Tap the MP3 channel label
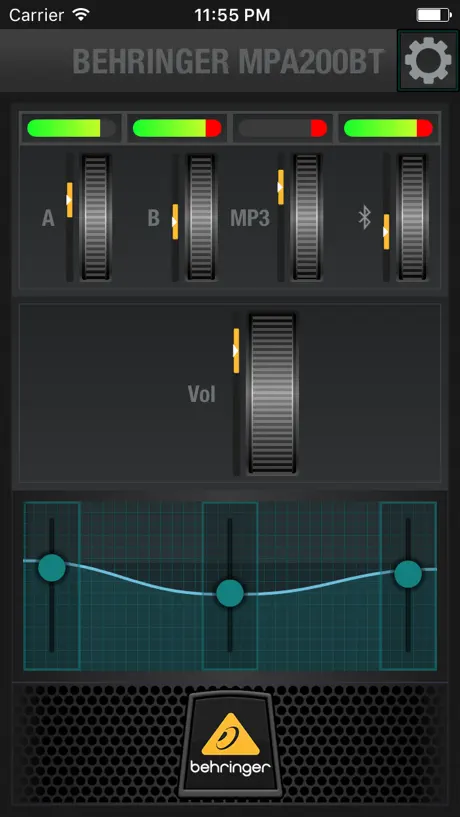The height and width of the screenshot is (817, 460). coord(250,218)
